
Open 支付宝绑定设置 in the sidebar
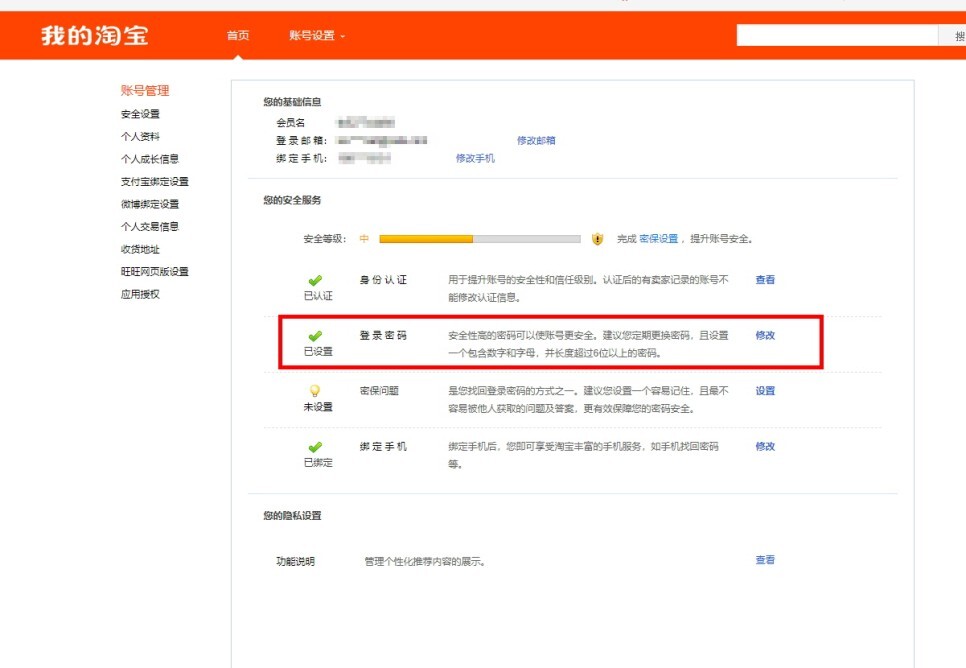pos(155,181)
